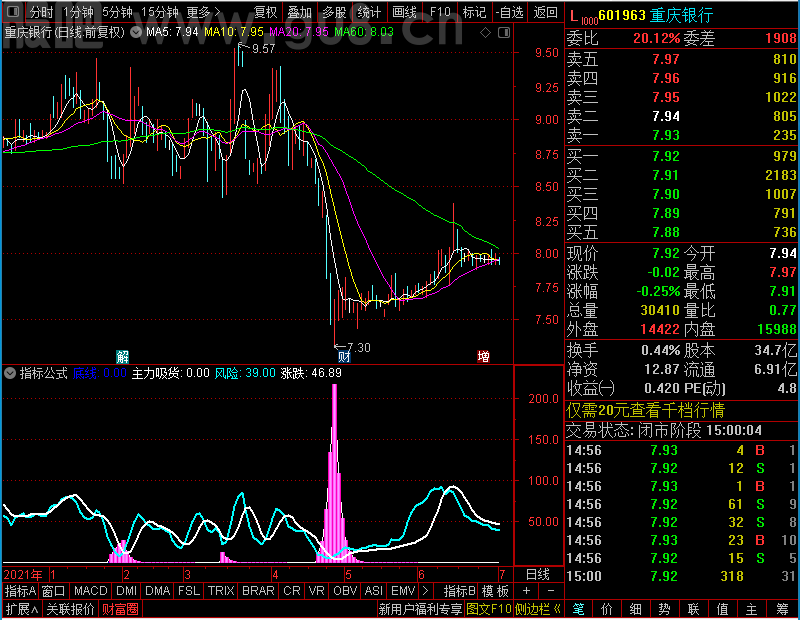Switch indicator to ASI

[373, 591]
